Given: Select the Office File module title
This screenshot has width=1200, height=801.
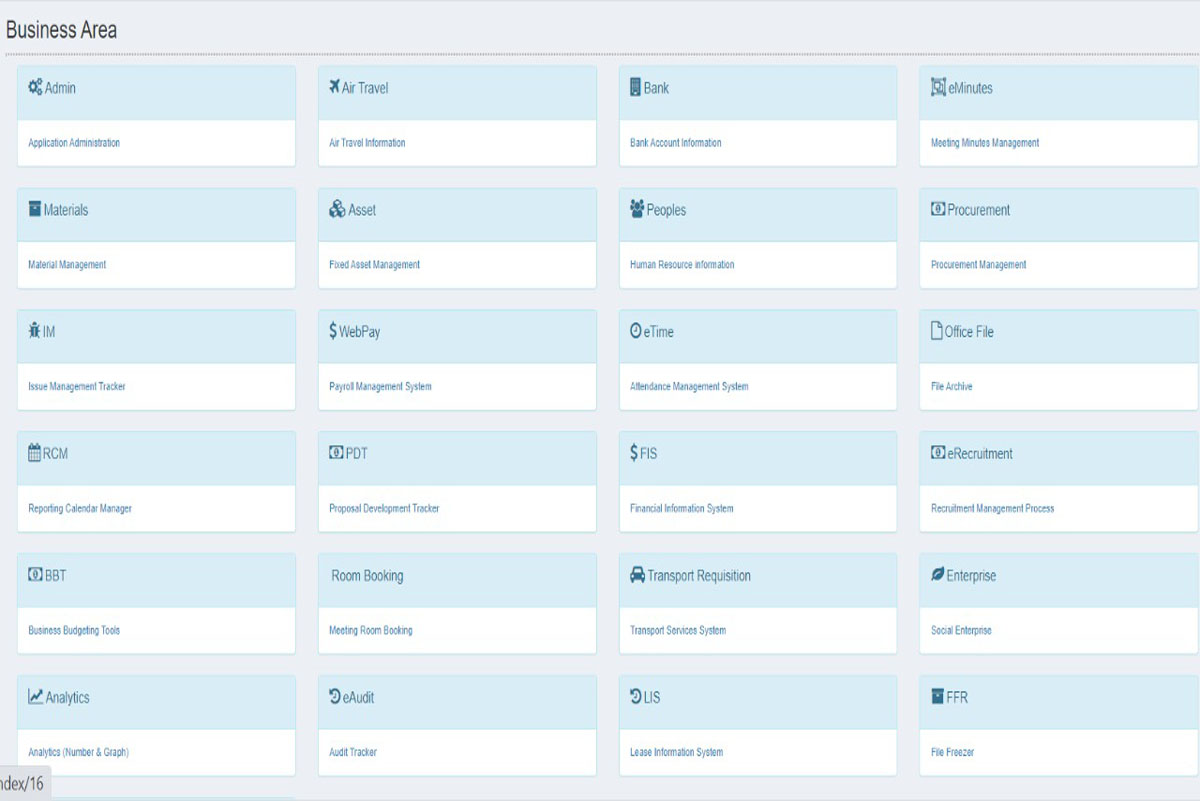Looking at the screenshot, I should [968, 332].
